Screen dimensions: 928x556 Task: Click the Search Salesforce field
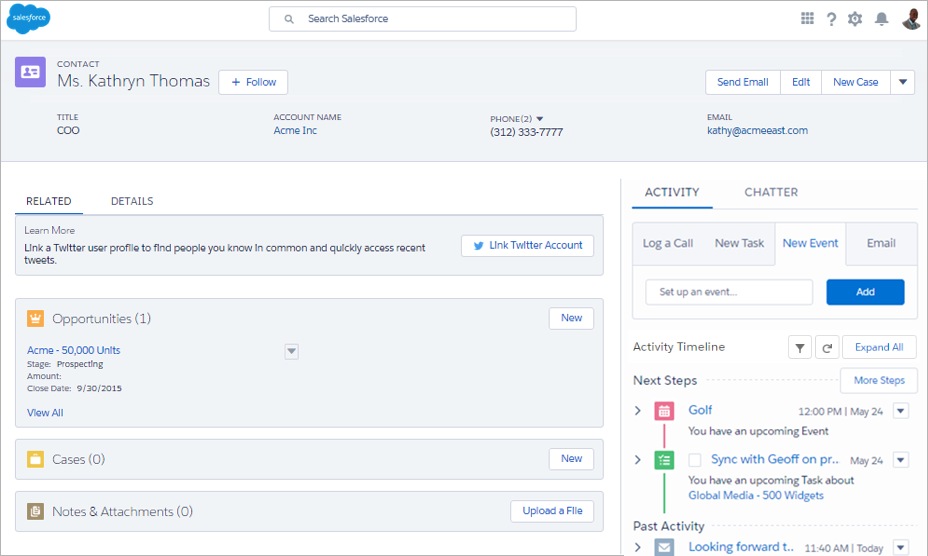click(x=423, y=19)
